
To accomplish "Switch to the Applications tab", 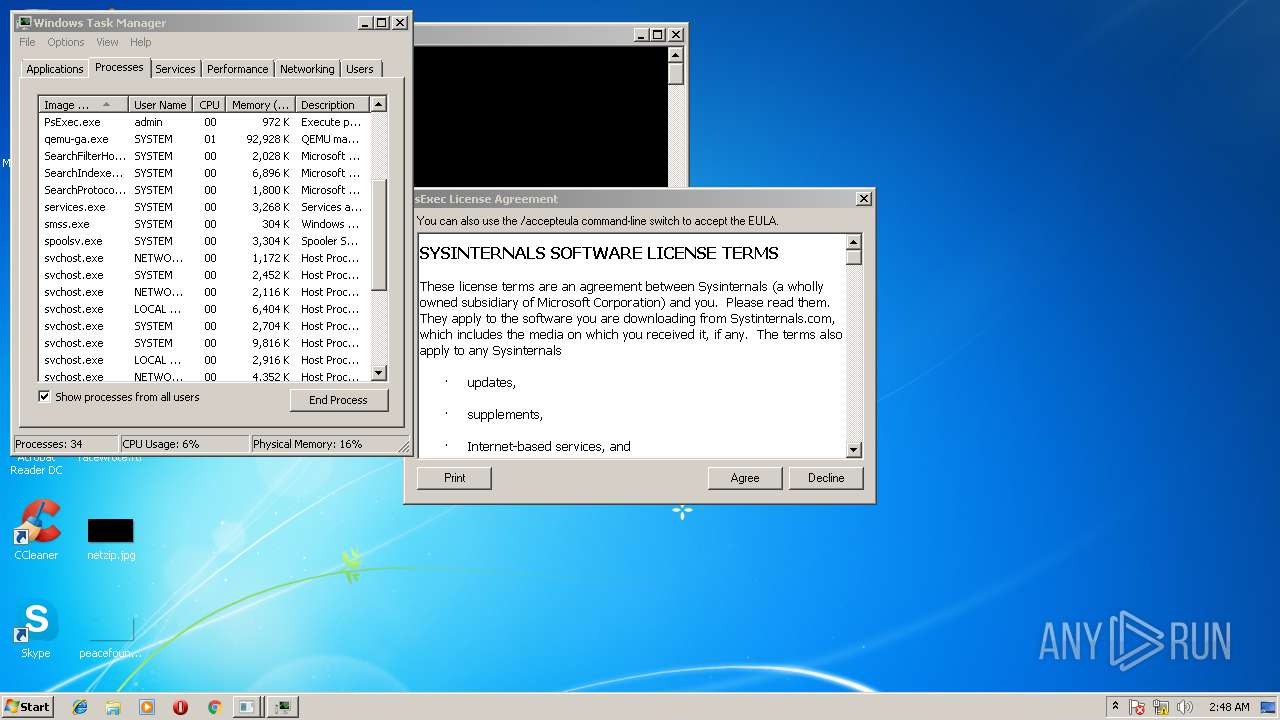I will (x=55, y=69).
